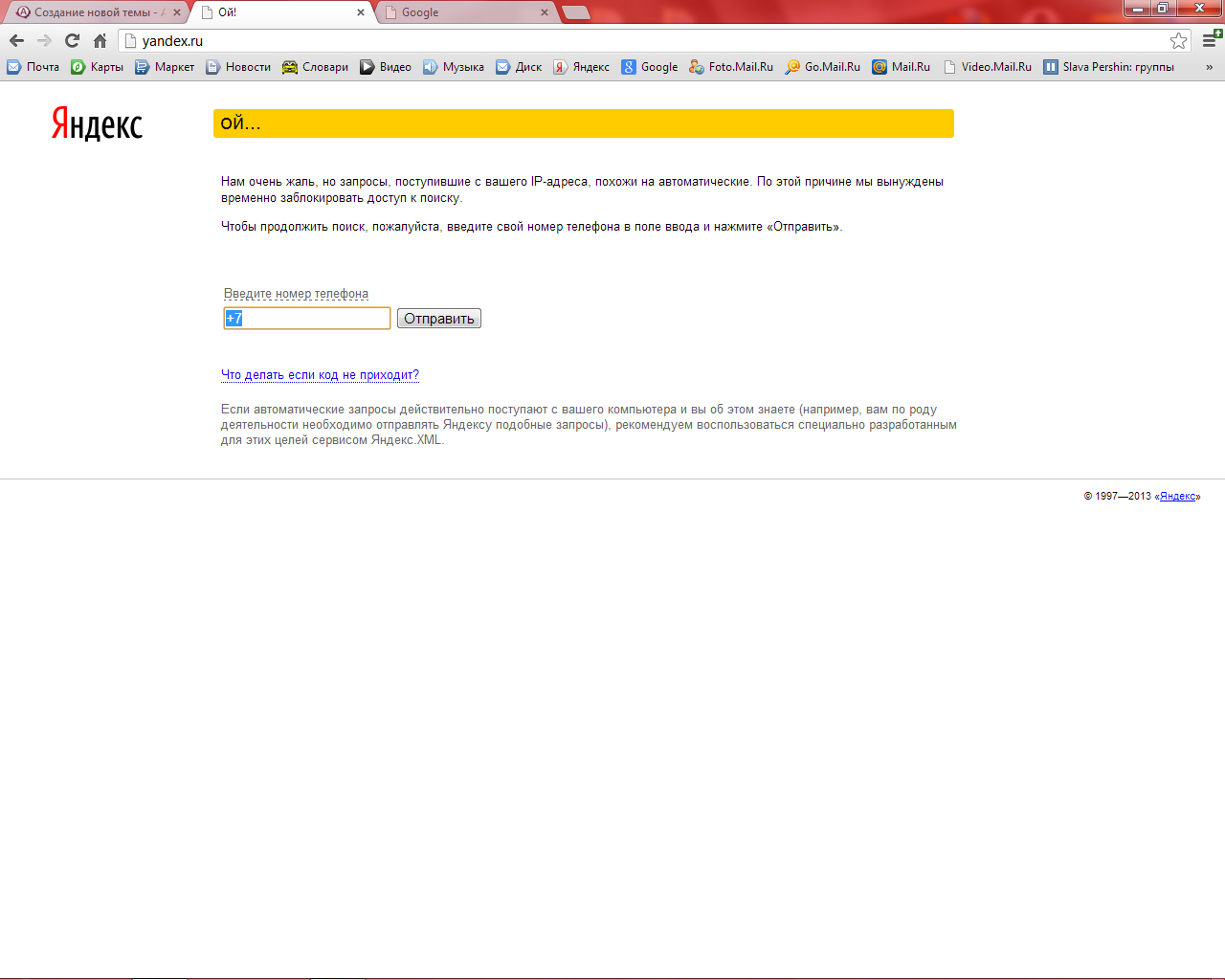Go back with the browser Back arrow
Viewport: 1225px width, 980px height.
pos(16,40)
